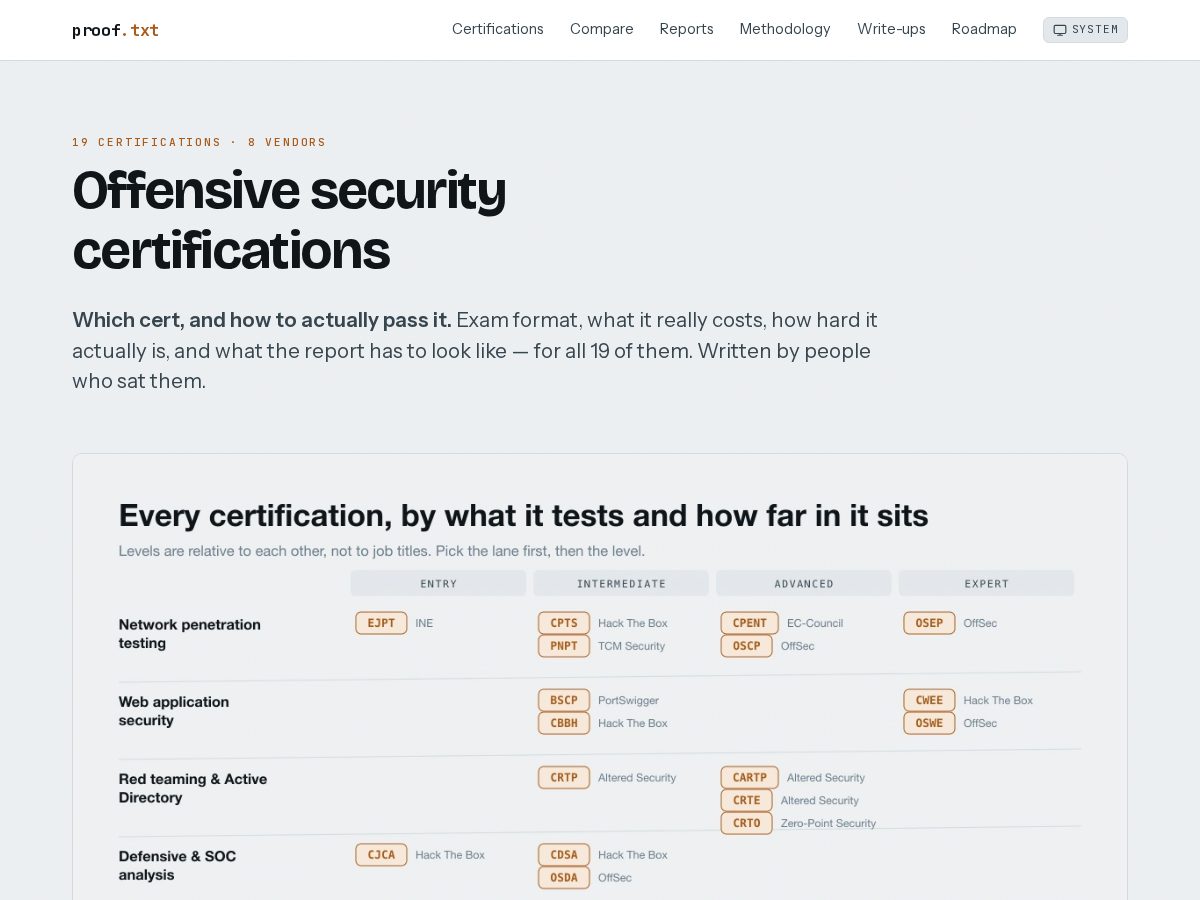The image size is (1200, 900).
Task: Open the CWEE badge
Action: coord(929,700)
